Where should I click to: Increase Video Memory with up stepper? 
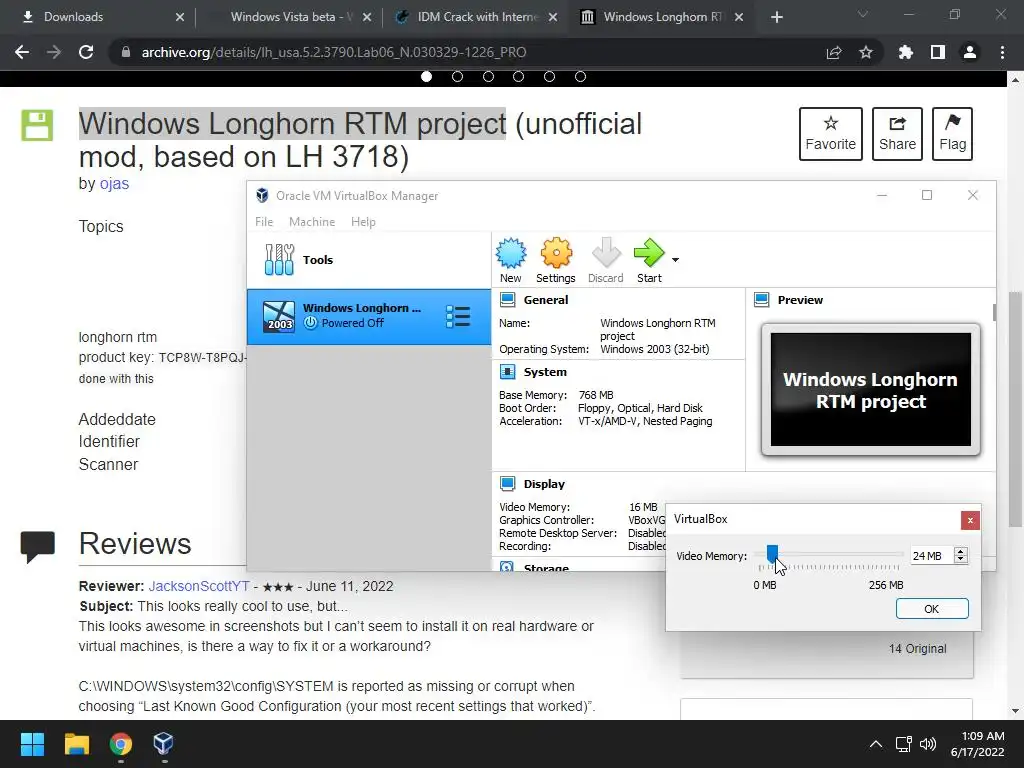pyautogui.click(x=960, y=551)
